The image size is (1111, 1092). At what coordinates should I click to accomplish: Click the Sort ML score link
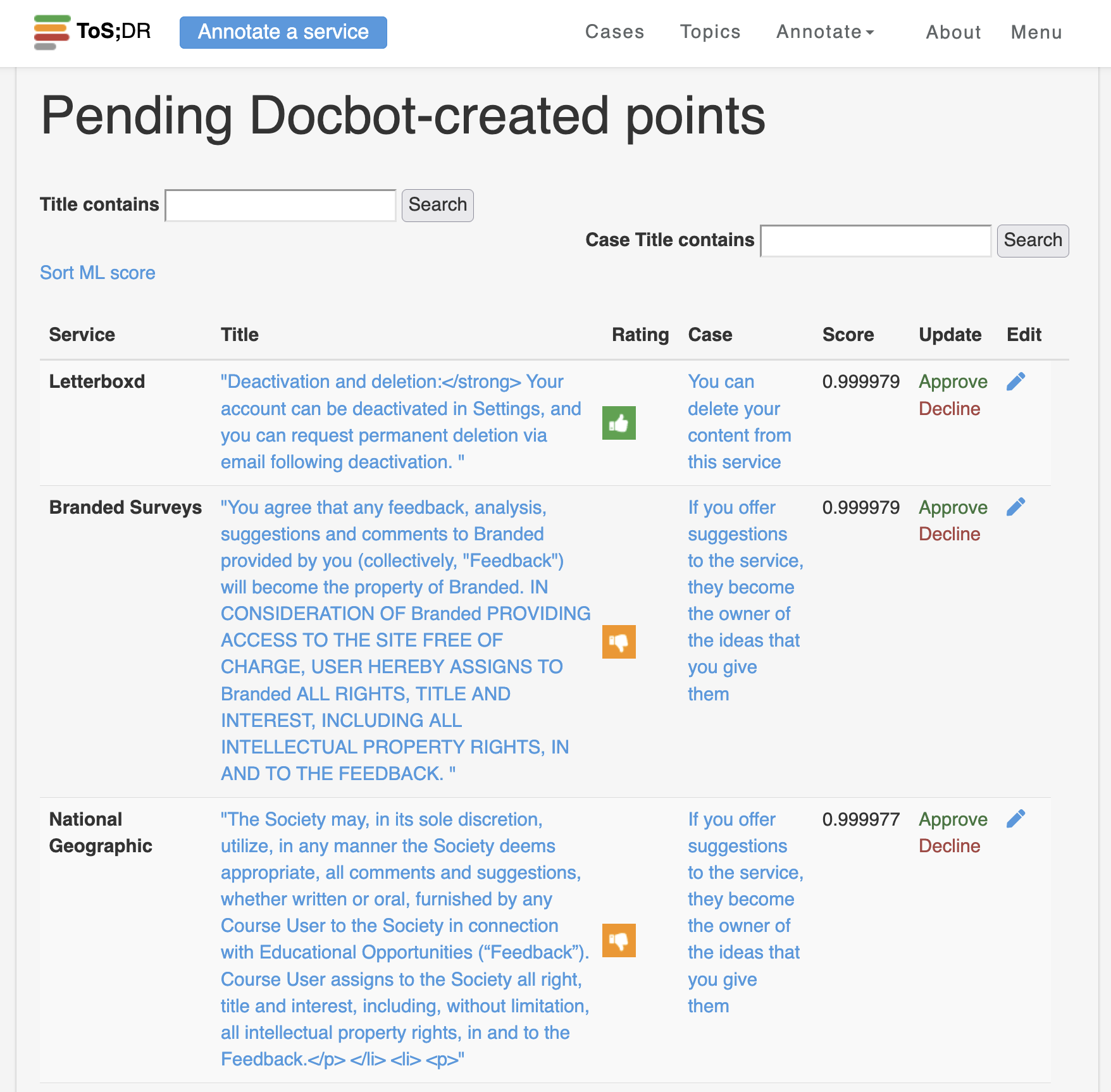click(x=97, y=273)
